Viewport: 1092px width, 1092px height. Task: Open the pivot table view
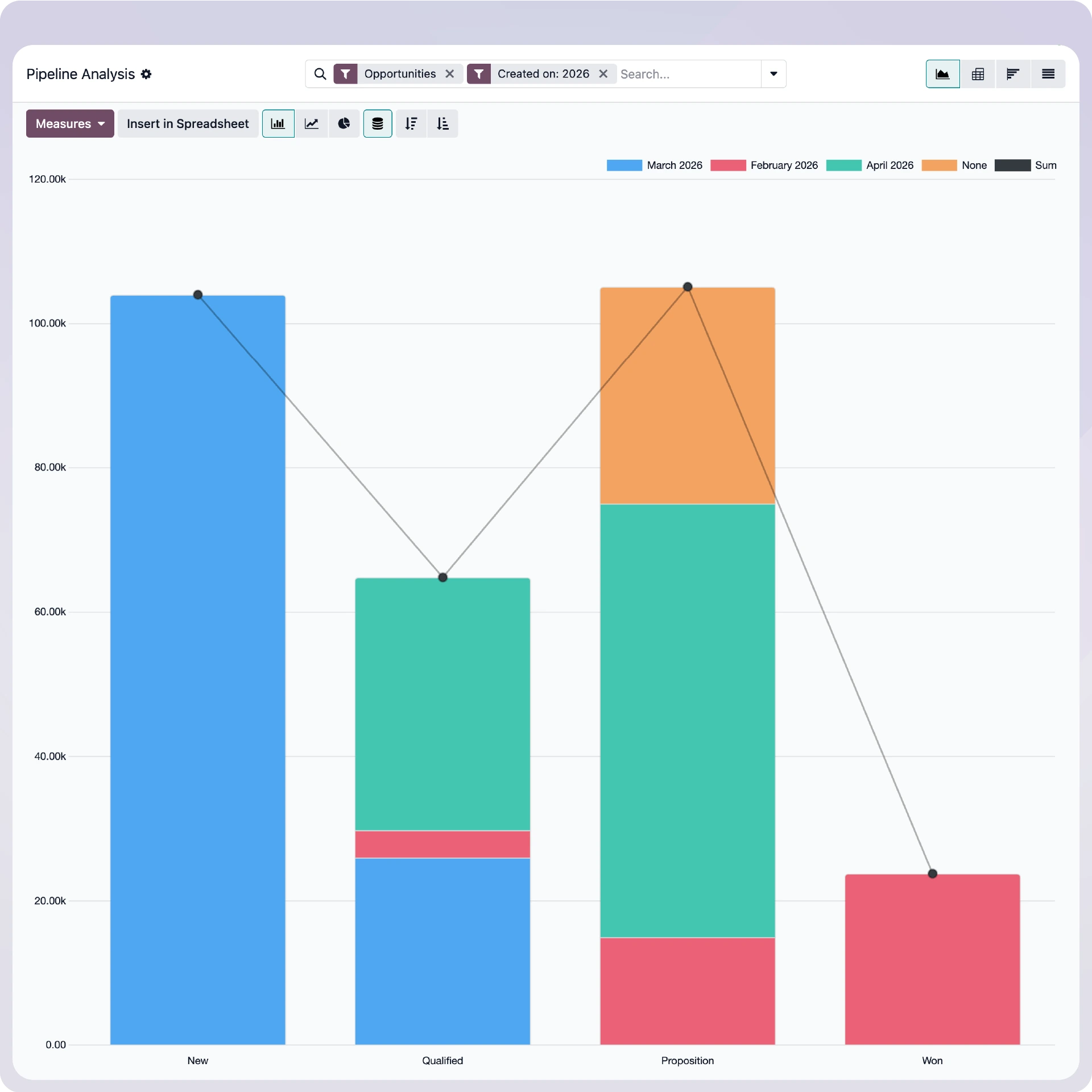coord(978,74)
